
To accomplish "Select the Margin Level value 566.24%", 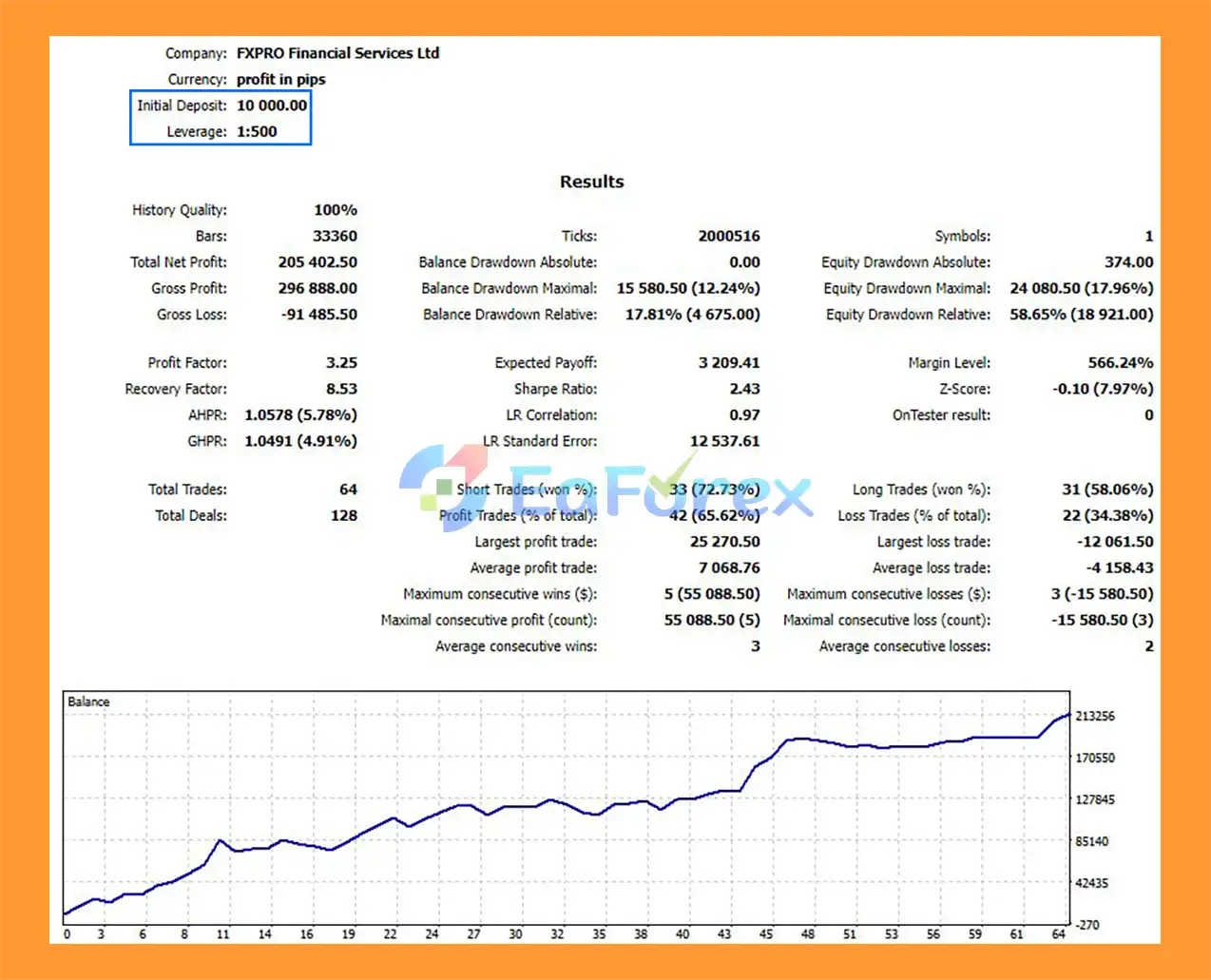I will click(1121, 363).
